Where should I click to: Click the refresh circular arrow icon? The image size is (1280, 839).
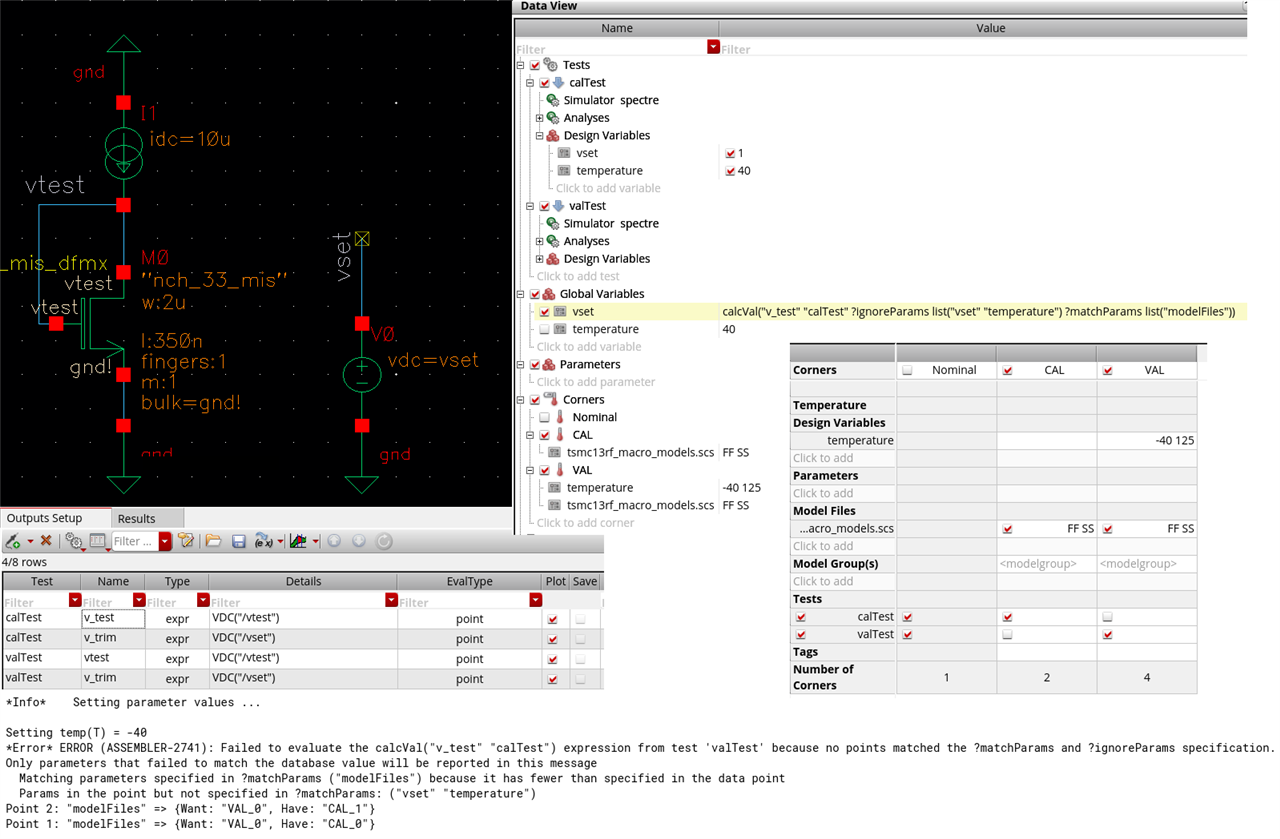click(384, 541)
